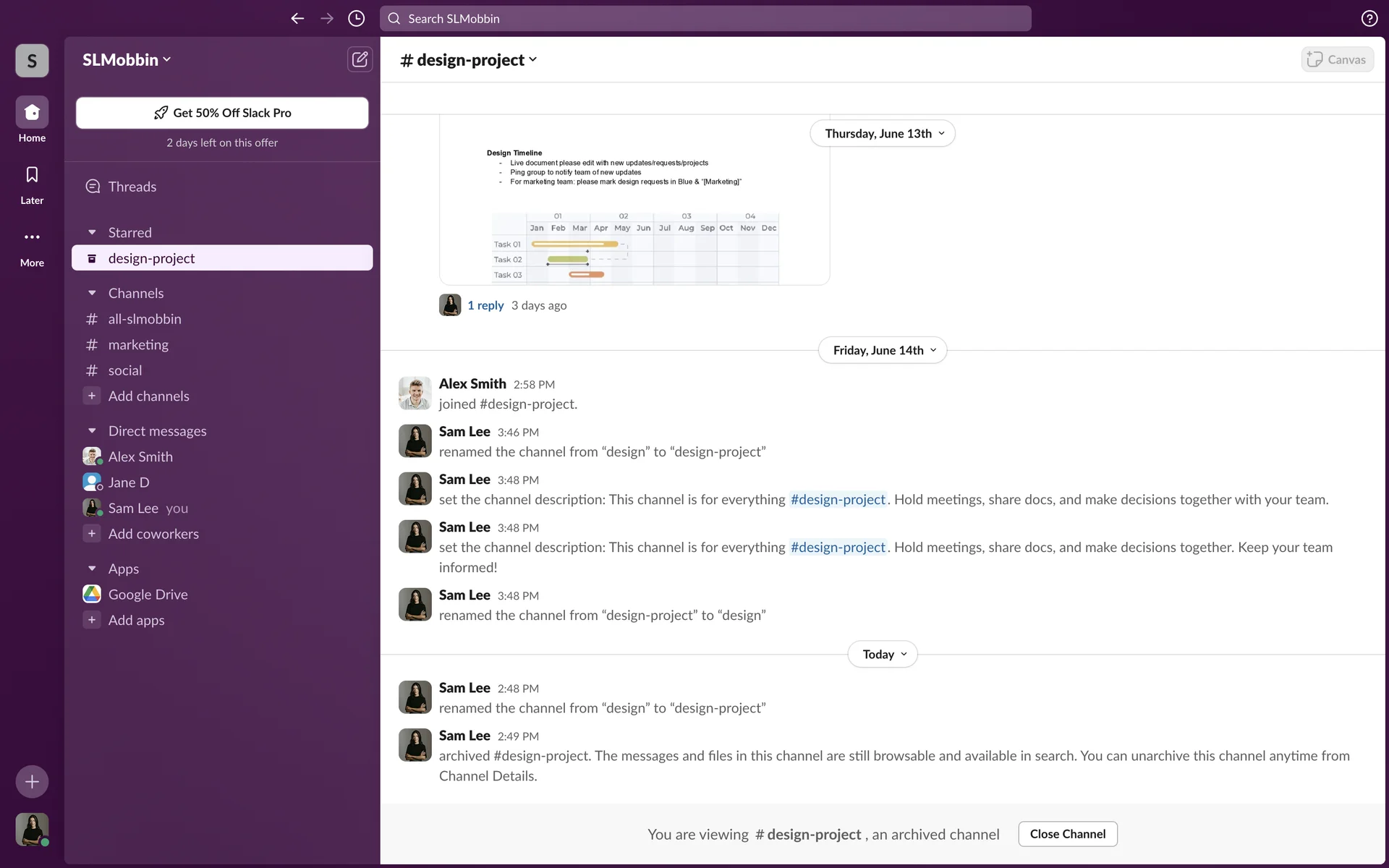Open the Later bookmark icon

click(x=32, y=175)
